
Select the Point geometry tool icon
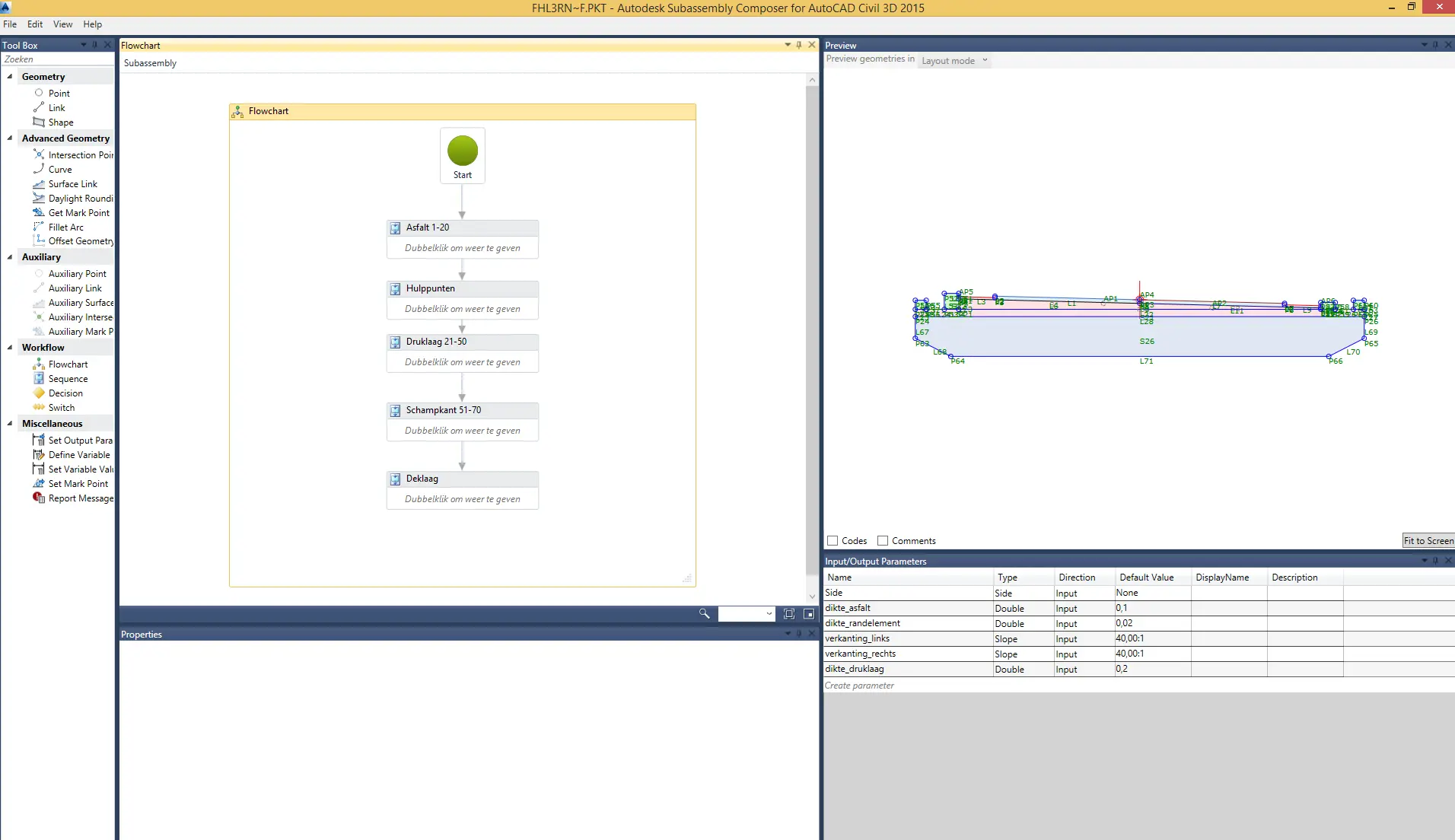pyautogui.click(x=39, y=93)
